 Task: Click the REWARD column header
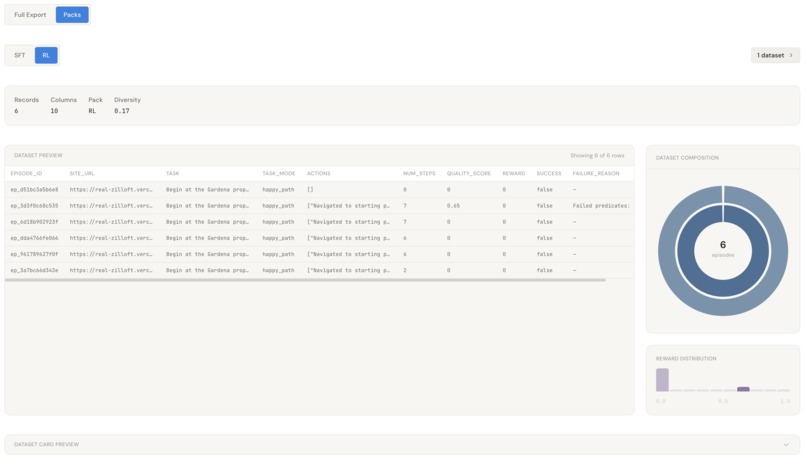514,173
